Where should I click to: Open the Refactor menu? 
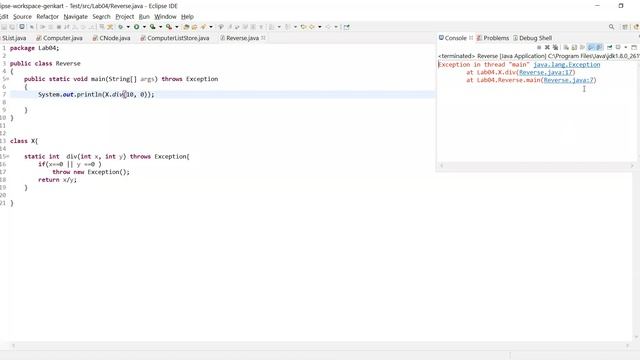[x=47, y=17]
